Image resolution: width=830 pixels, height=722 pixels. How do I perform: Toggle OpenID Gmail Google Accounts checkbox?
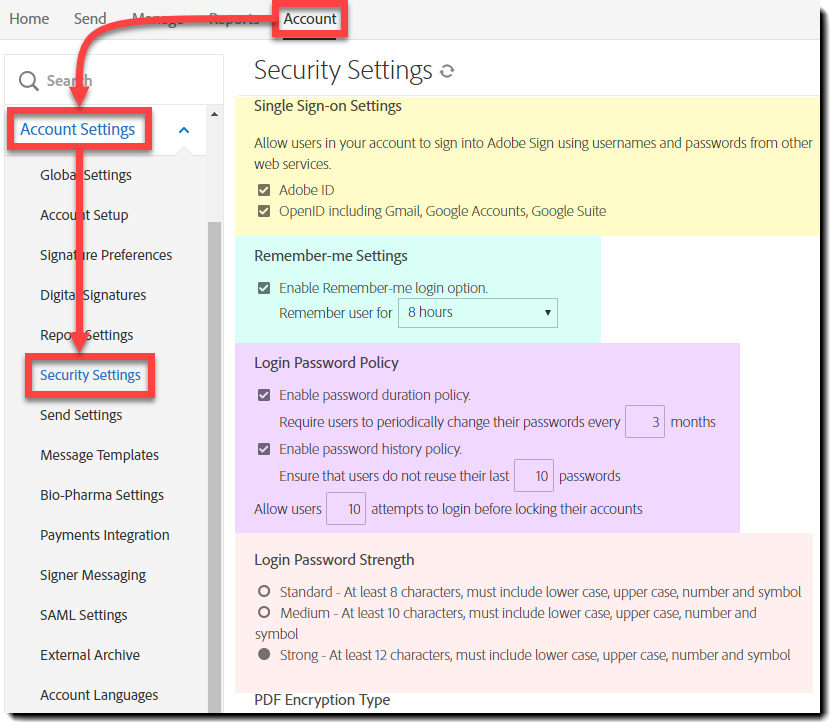(x=264, y=211)
